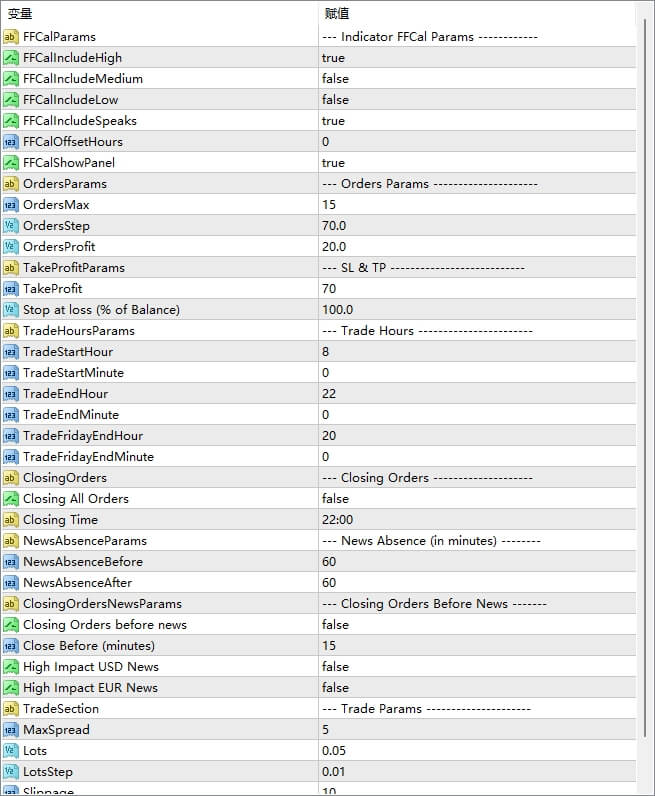Click the boolean icon beside FFCalIncludeLow
This screenshot has width=655, height=796.
click(10, 100)
